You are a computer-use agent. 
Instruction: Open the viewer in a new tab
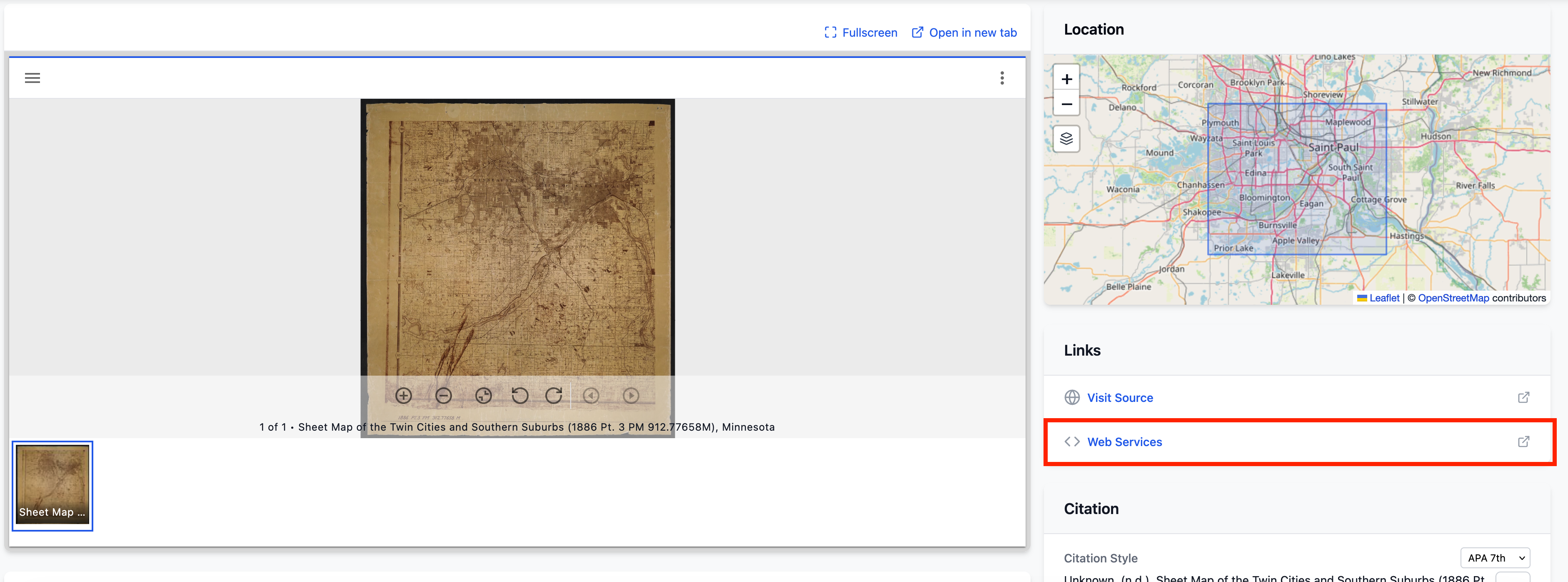(964, 32)
